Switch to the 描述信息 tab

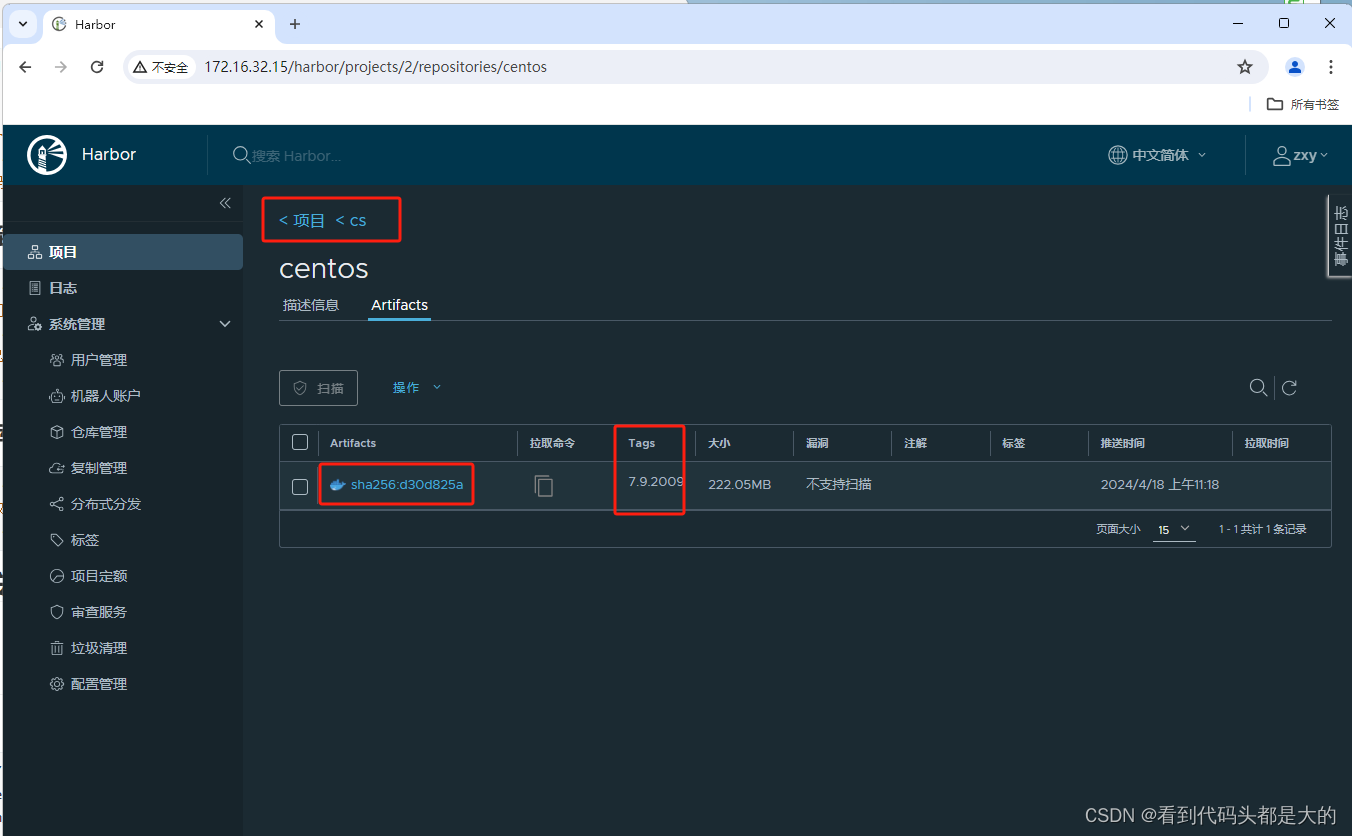pyautogui.click(x=311, y=305)
